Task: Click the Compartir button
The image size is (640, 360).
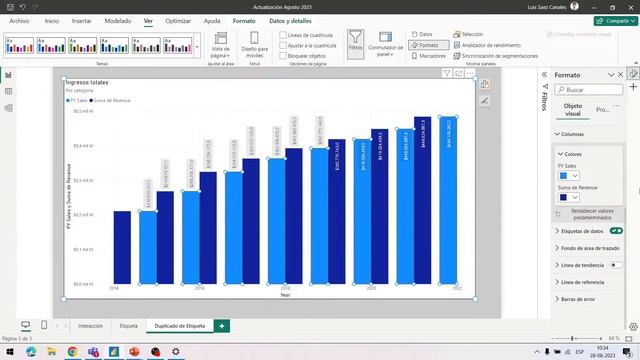Action: point(616,21)
